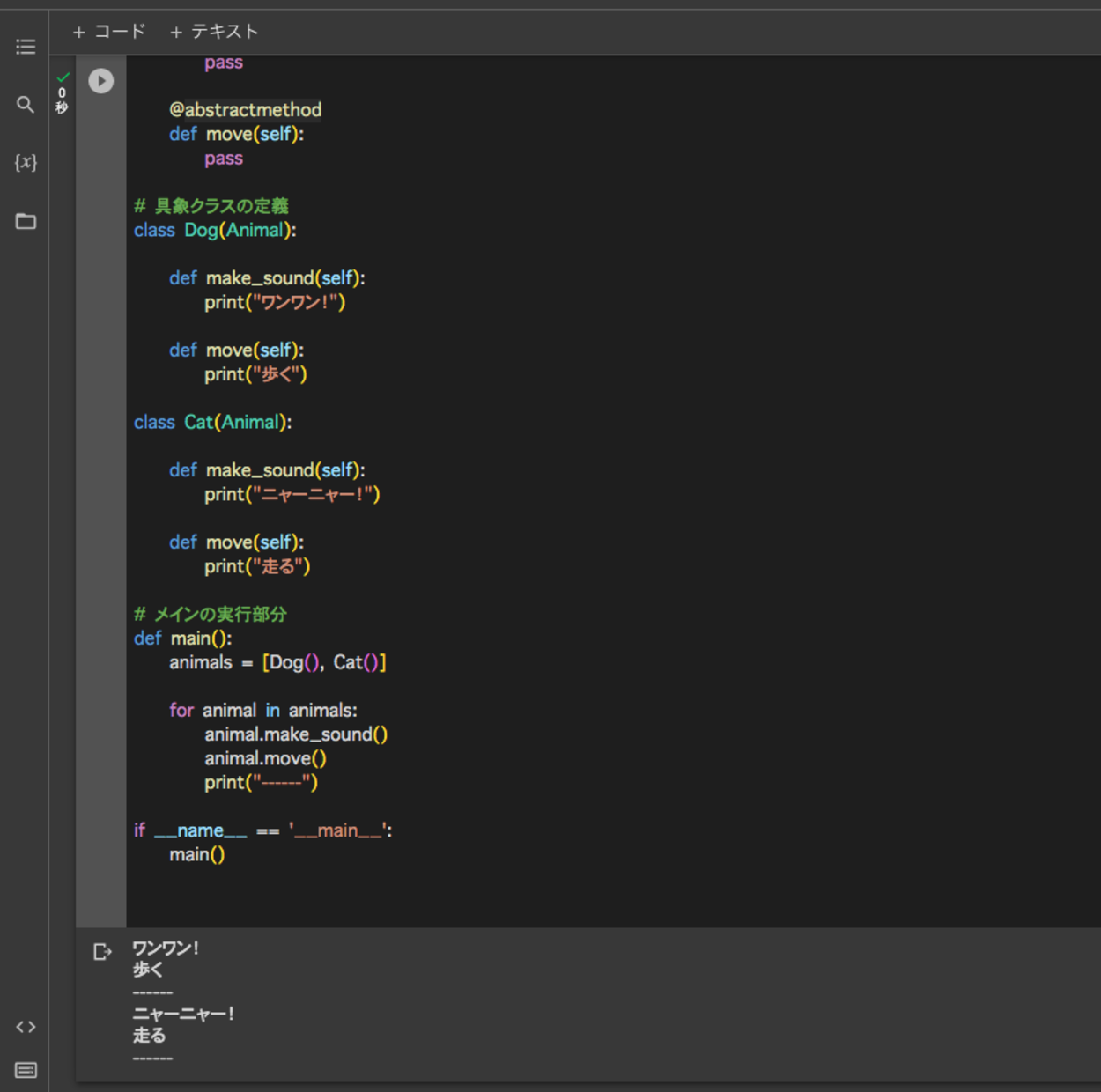Open the variables inspector {x} icon
The height and width of the screenshot is (1092, 1101).
pos(26,162)
